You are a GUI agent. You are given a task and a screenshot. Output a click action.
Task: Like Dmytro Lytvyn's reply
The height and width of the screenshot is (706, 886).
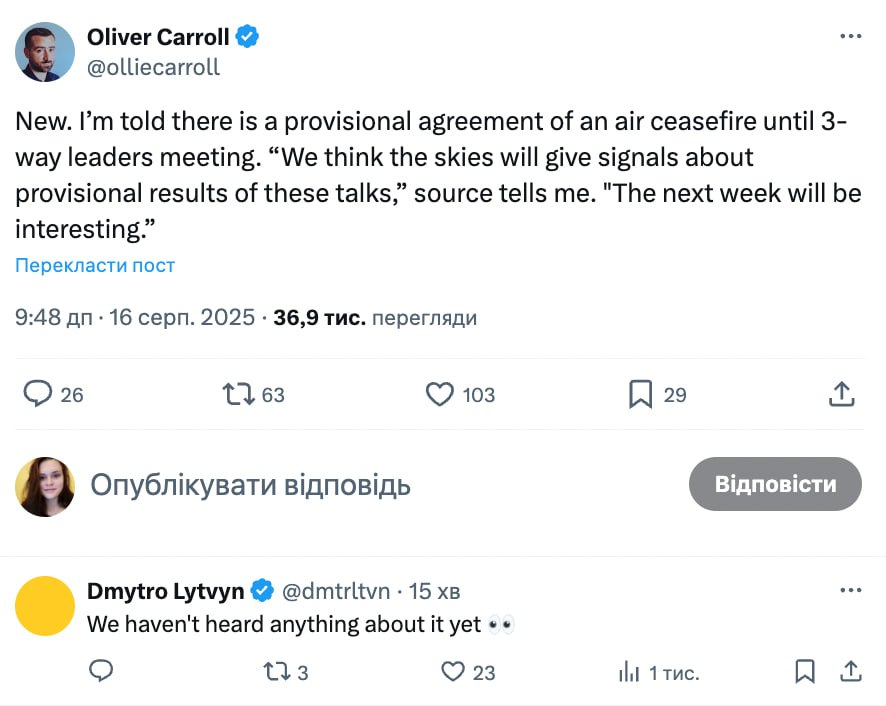coord(454,671)
